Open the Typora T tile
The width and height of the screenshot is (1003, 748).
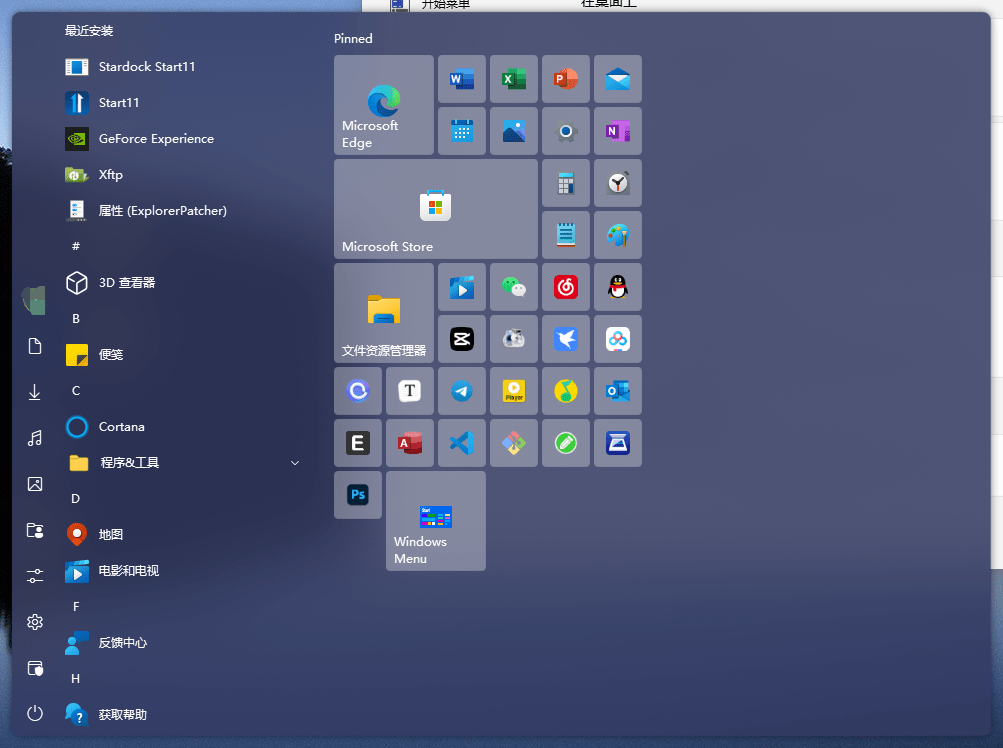coord(410,391)
